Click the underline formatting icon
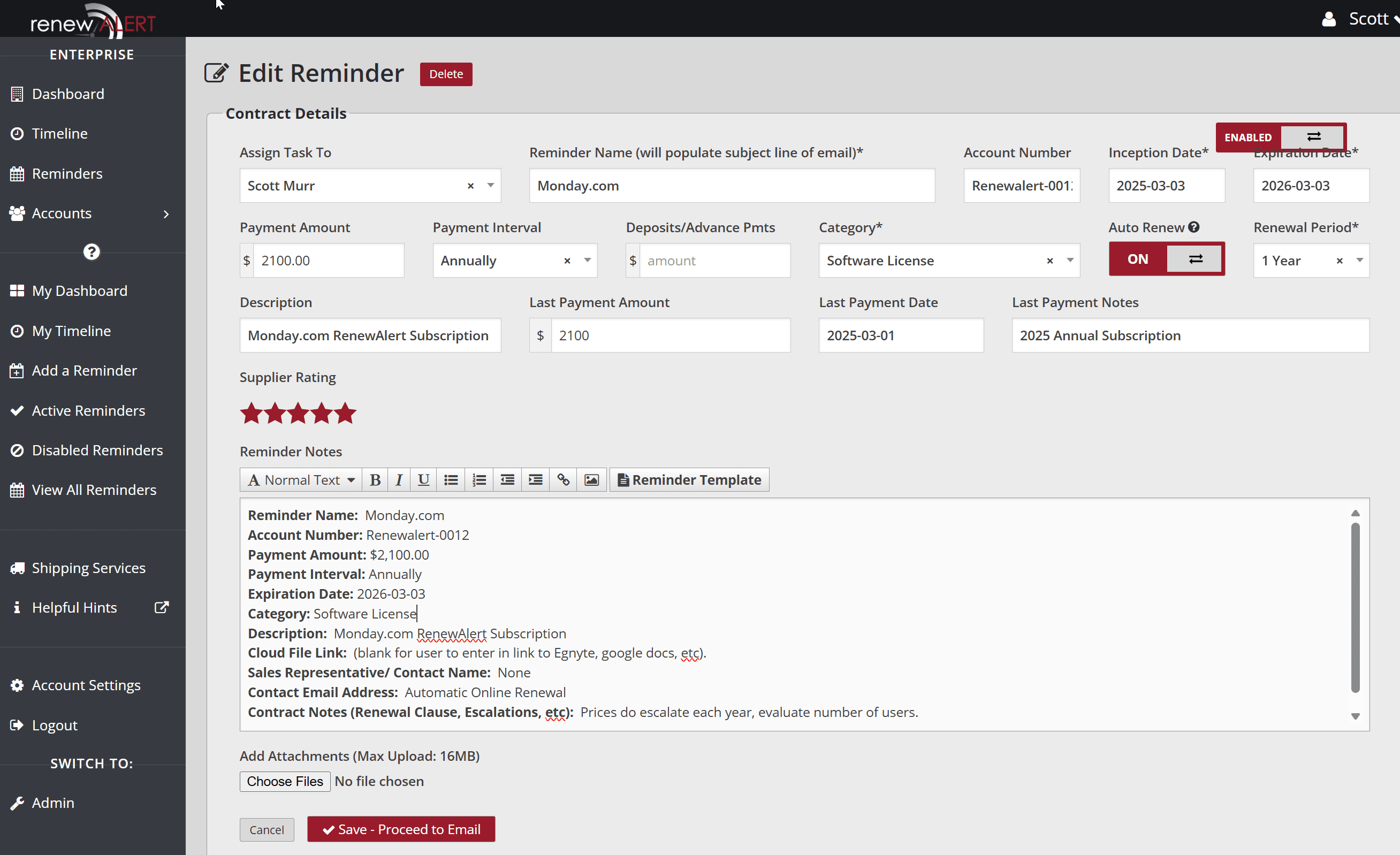This screenshot has height=855, width=1400. [423, 479]
